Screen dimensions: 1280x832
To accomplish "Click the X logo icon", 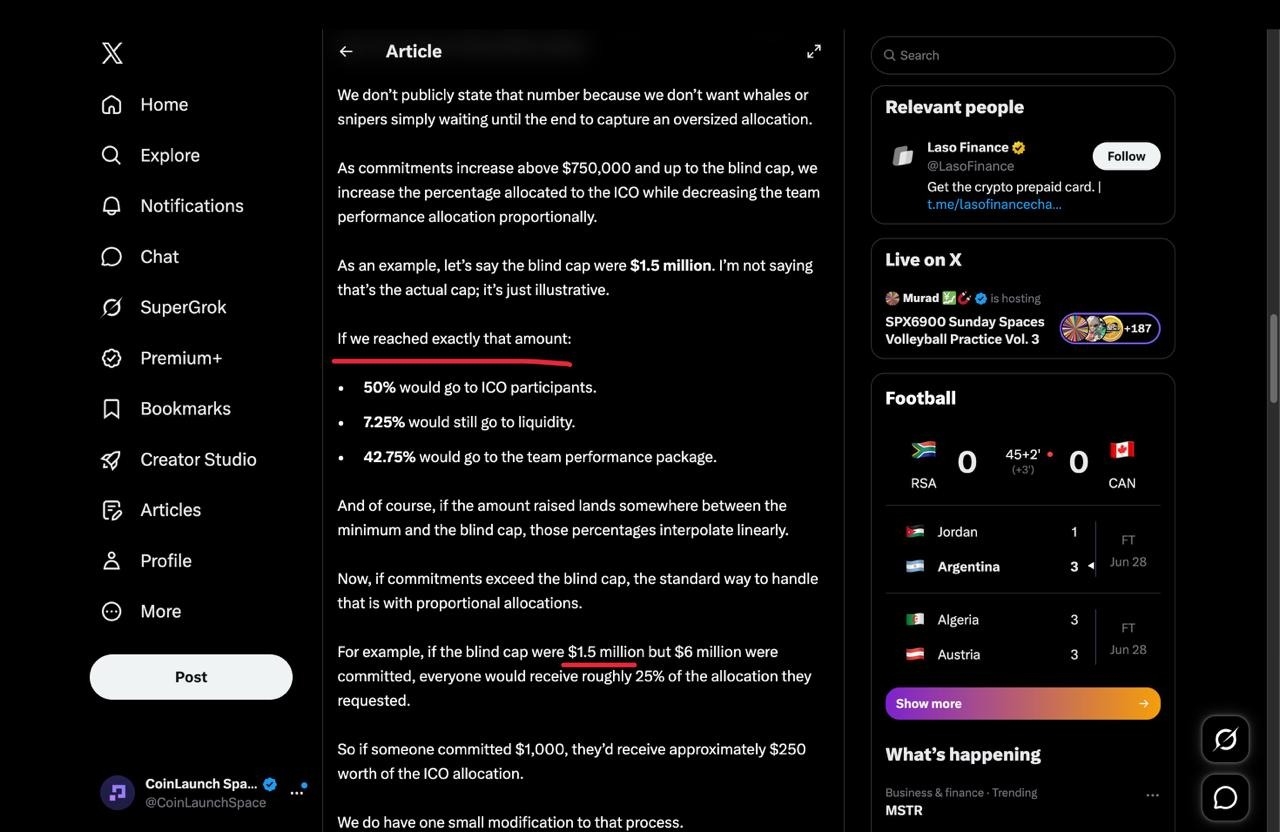I will coord(112,52).
